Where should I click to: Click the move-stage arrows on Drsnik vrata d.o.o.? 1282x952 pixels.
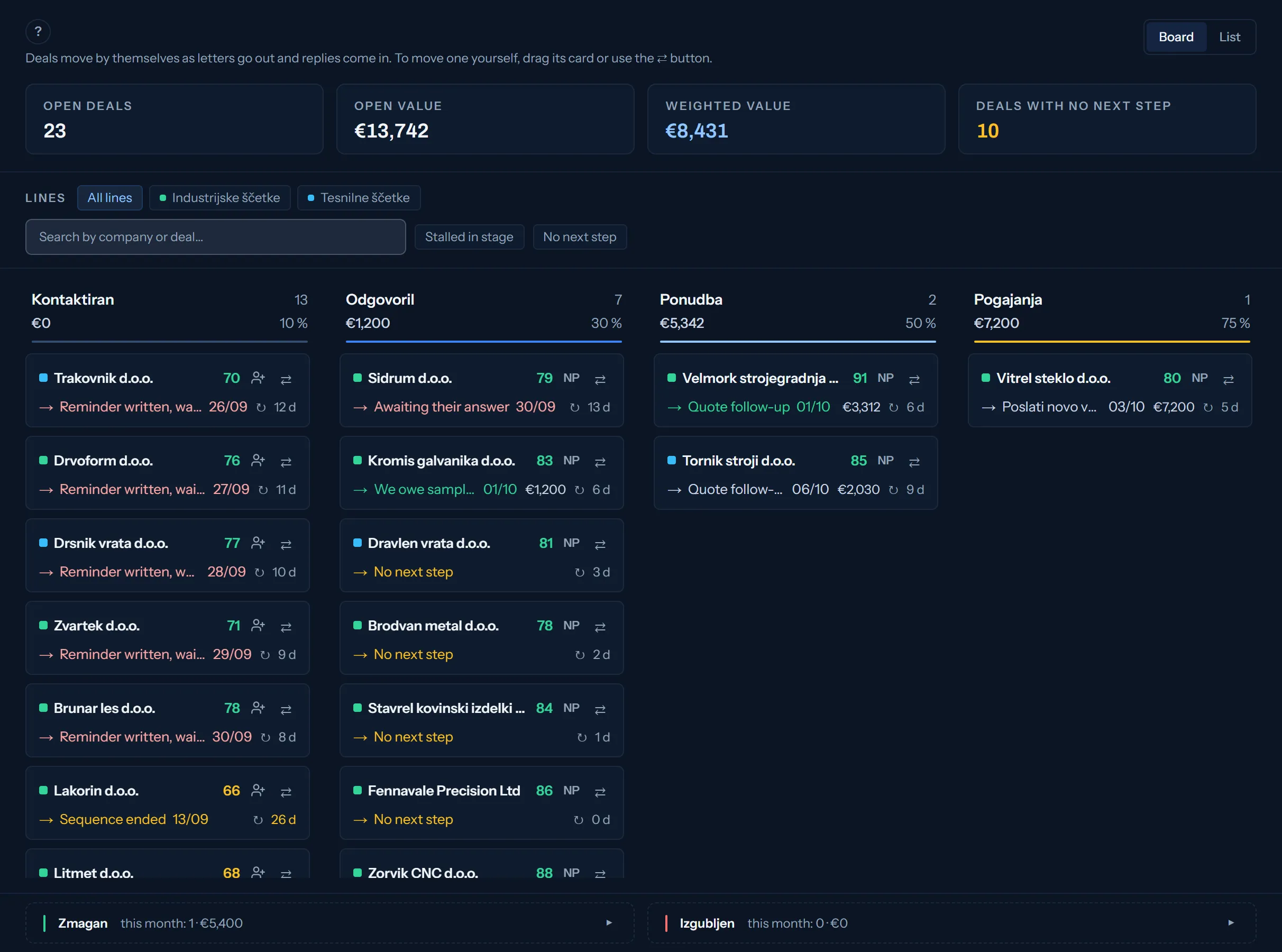coord(286,544)
